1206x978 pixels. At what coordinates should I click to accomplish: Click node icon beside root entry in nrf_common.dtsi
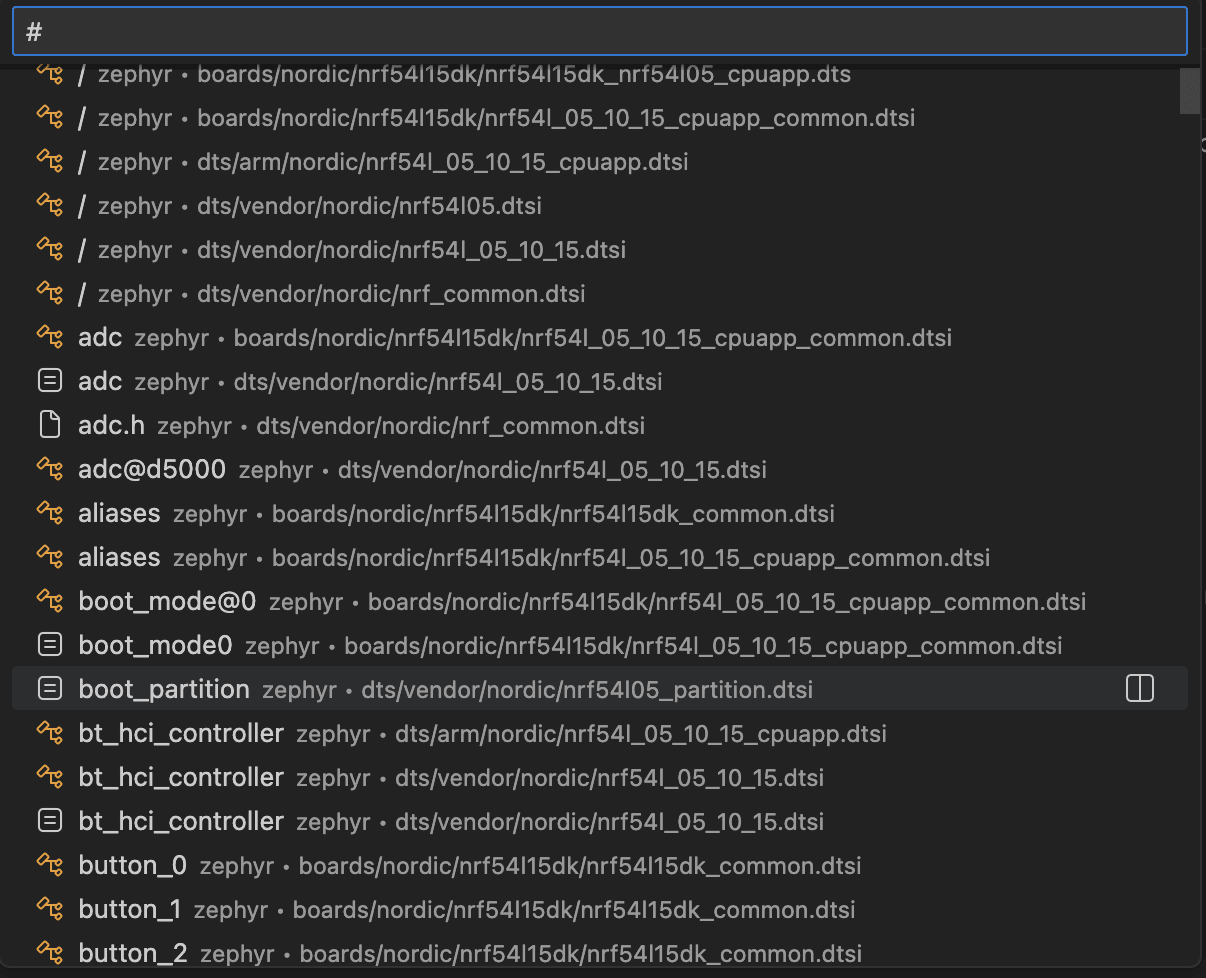49,293
